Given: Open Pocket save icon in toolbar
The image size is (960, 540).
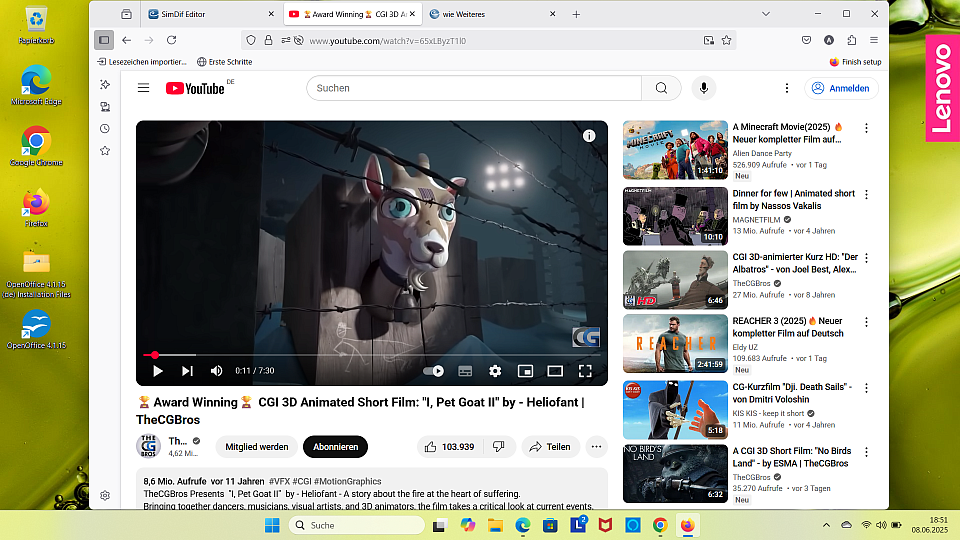Looking at the screenshot, I should click(x=806, y=40).
